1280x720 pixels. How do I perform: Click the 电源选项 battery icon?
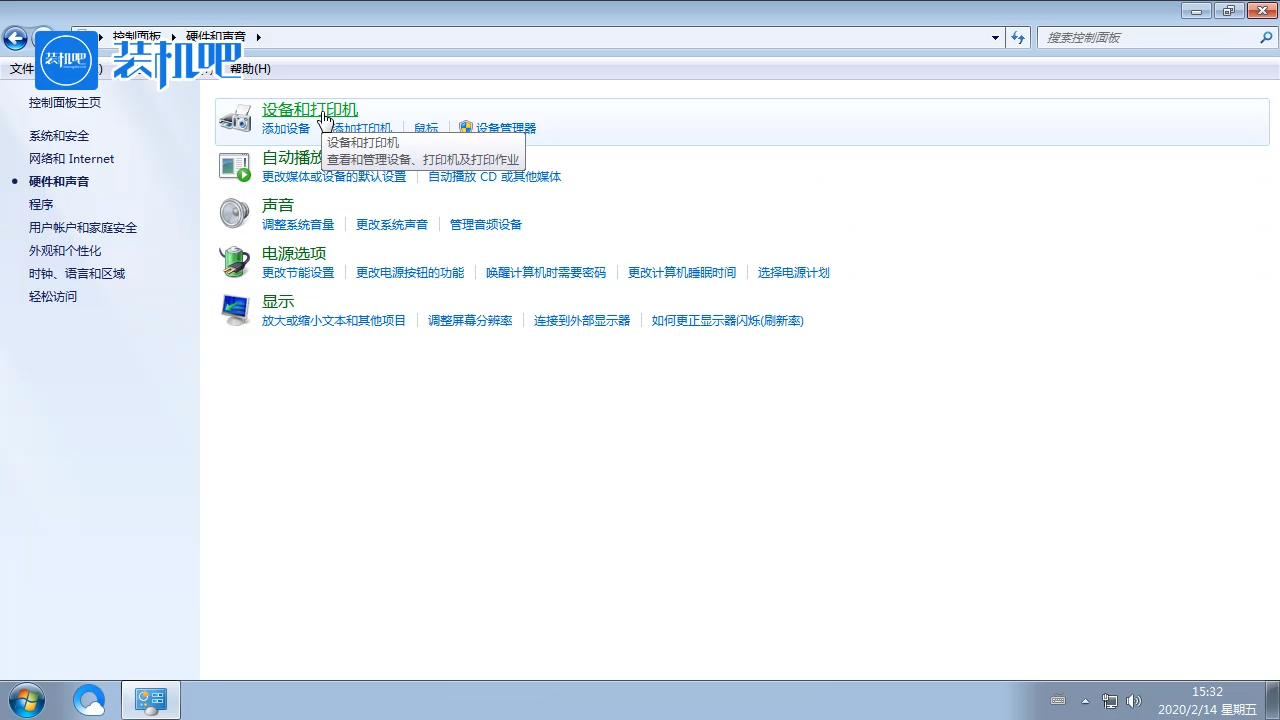[x=235, y=261]
